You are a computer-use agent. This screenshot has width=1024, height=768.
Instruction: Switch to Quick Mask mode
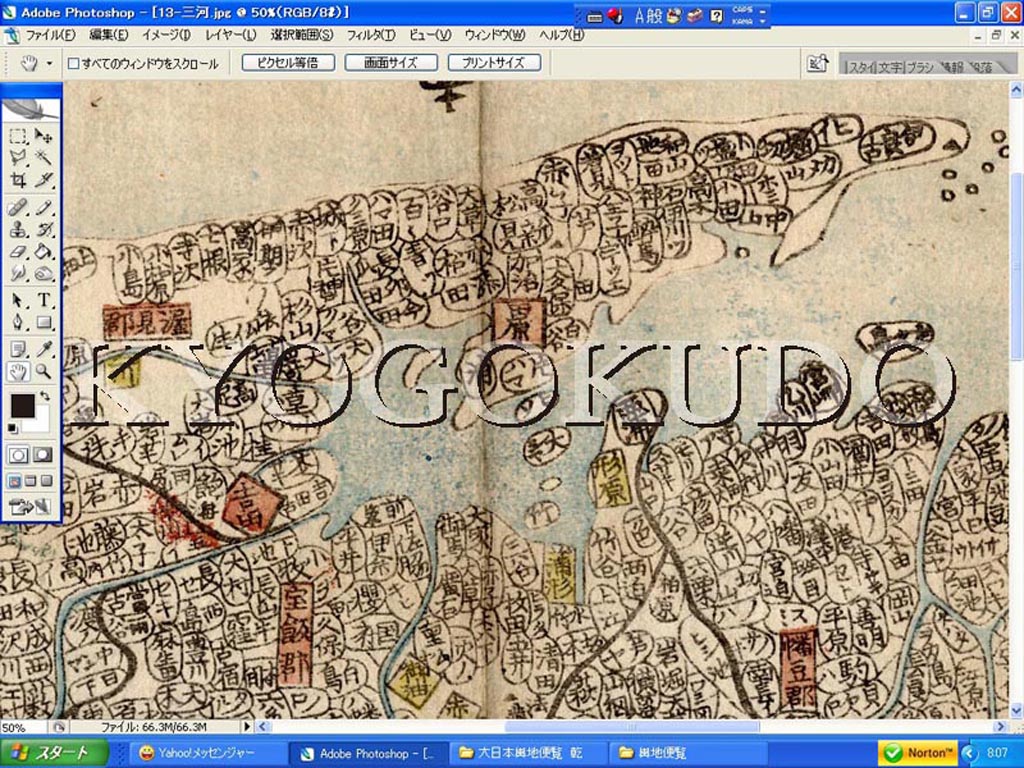(x=43, y=455)
